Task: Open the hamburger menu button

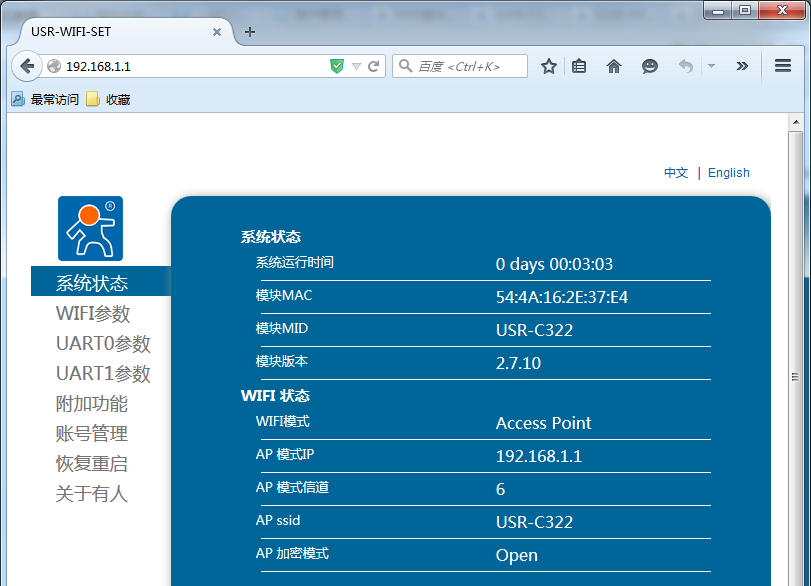Action: click(783, 66)
